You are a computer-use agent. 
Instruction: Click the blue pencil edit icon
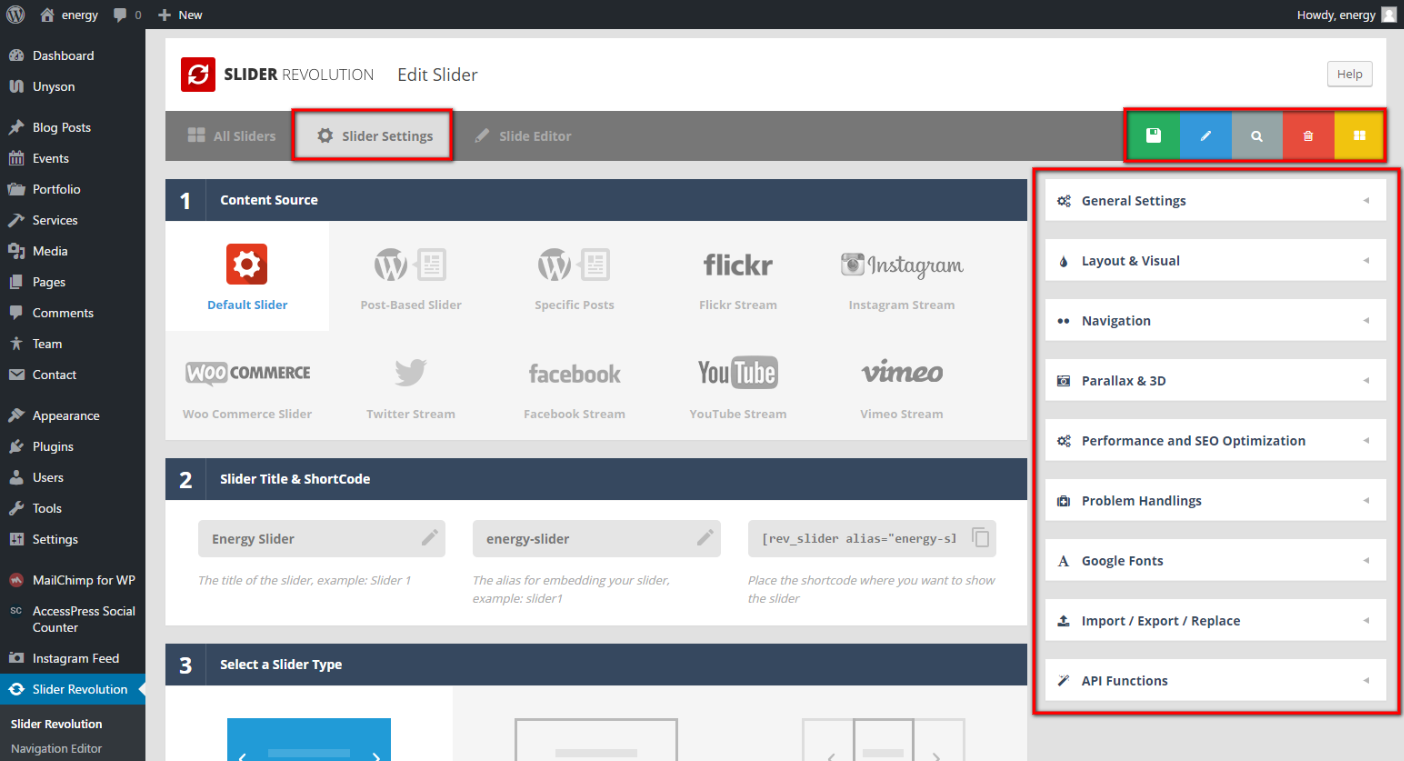coord(1205,136)
